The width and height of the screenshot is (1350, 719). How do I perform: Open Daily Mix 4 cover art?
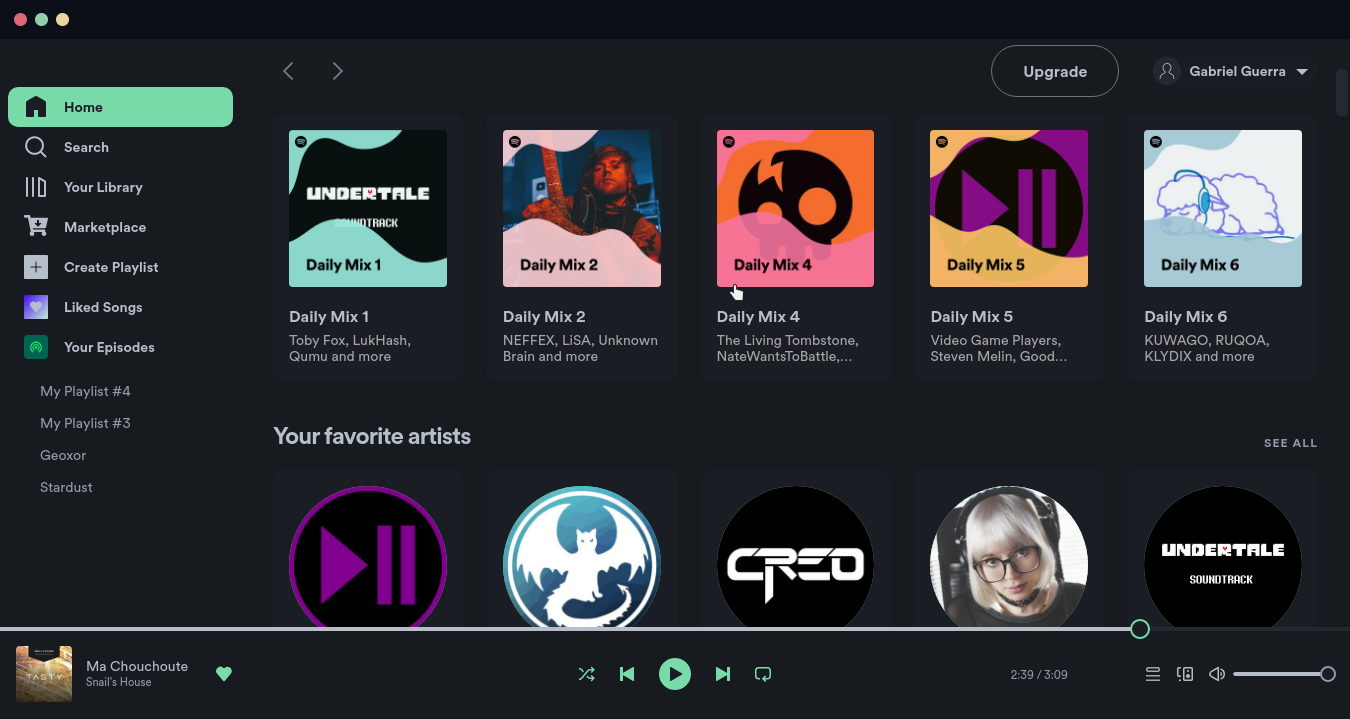[795, 208]
